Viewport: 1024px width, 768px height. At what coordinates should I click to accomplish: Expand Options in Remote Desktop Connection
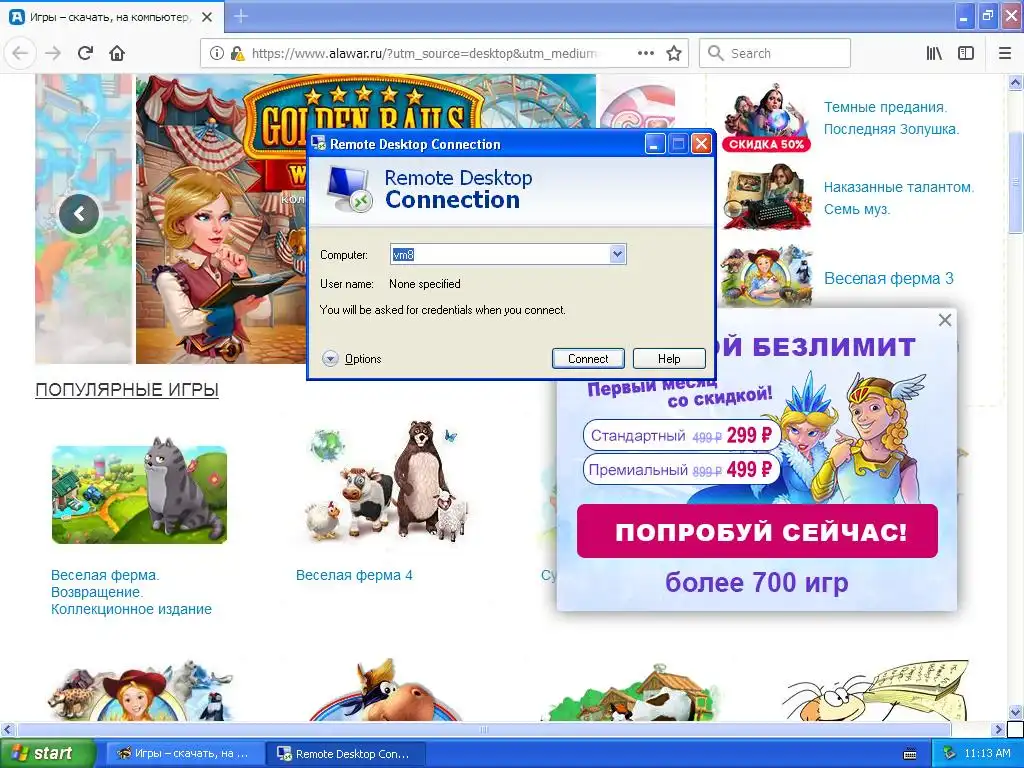352,359
